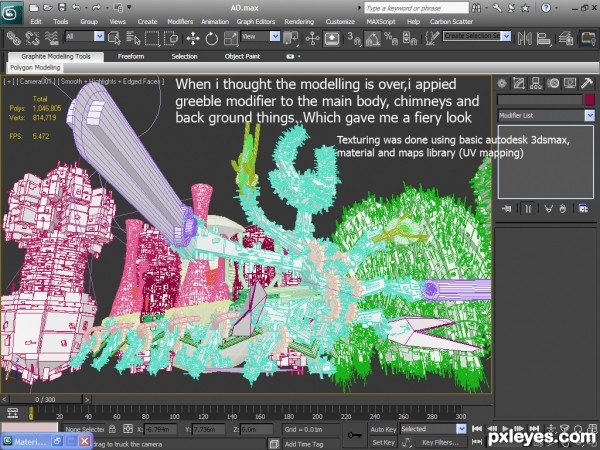600x450 pixels.
Task: Open the Modify command panel tab
Action: 519,83
